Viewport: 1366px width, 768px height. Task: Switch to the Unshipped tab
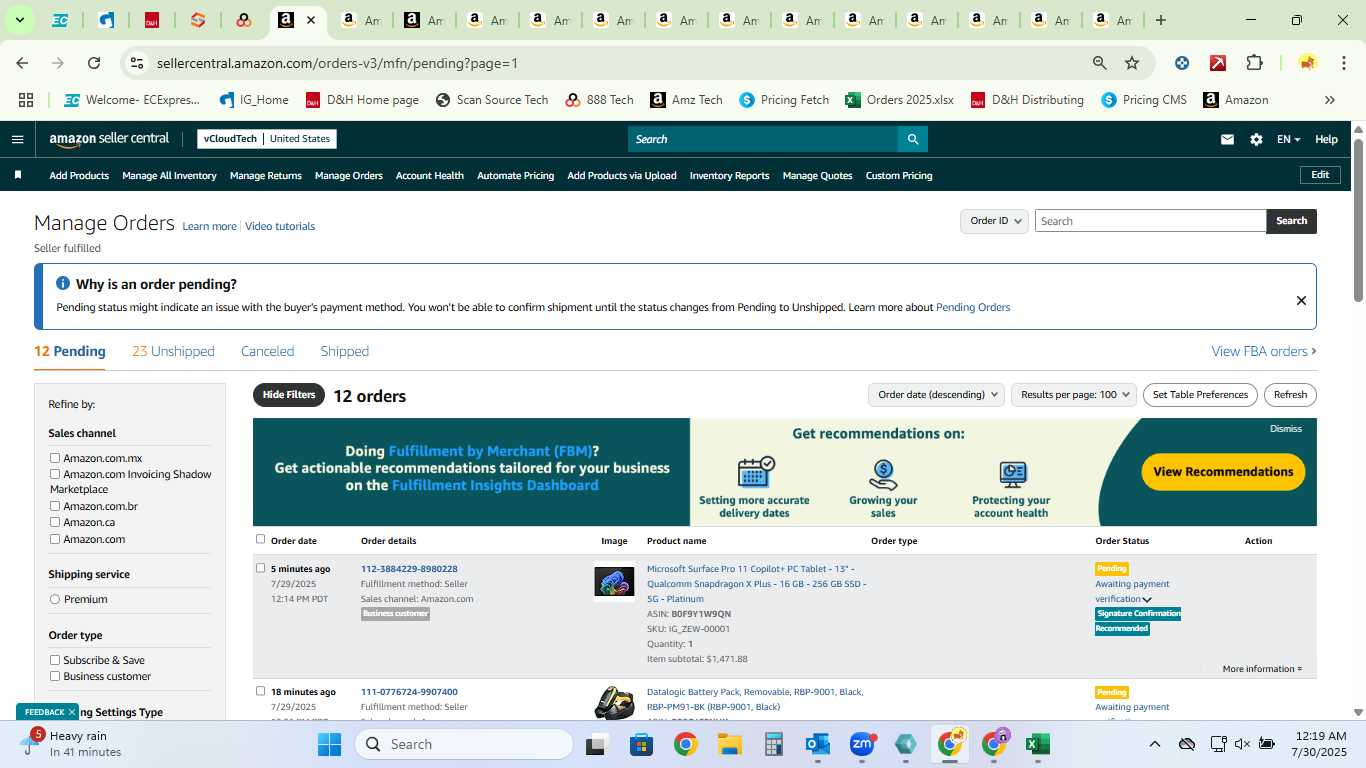[173, 351]
